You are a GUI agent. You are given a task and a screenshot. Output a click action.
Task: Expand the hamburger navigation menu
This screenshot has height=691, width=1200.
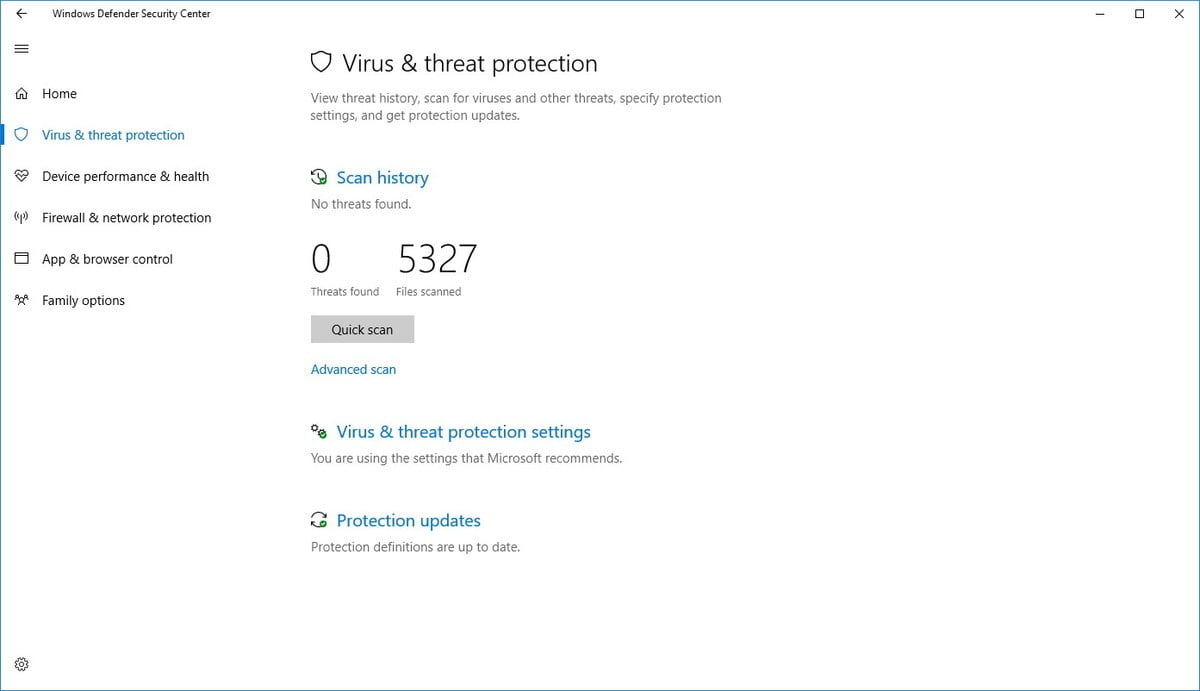(22, 49)
